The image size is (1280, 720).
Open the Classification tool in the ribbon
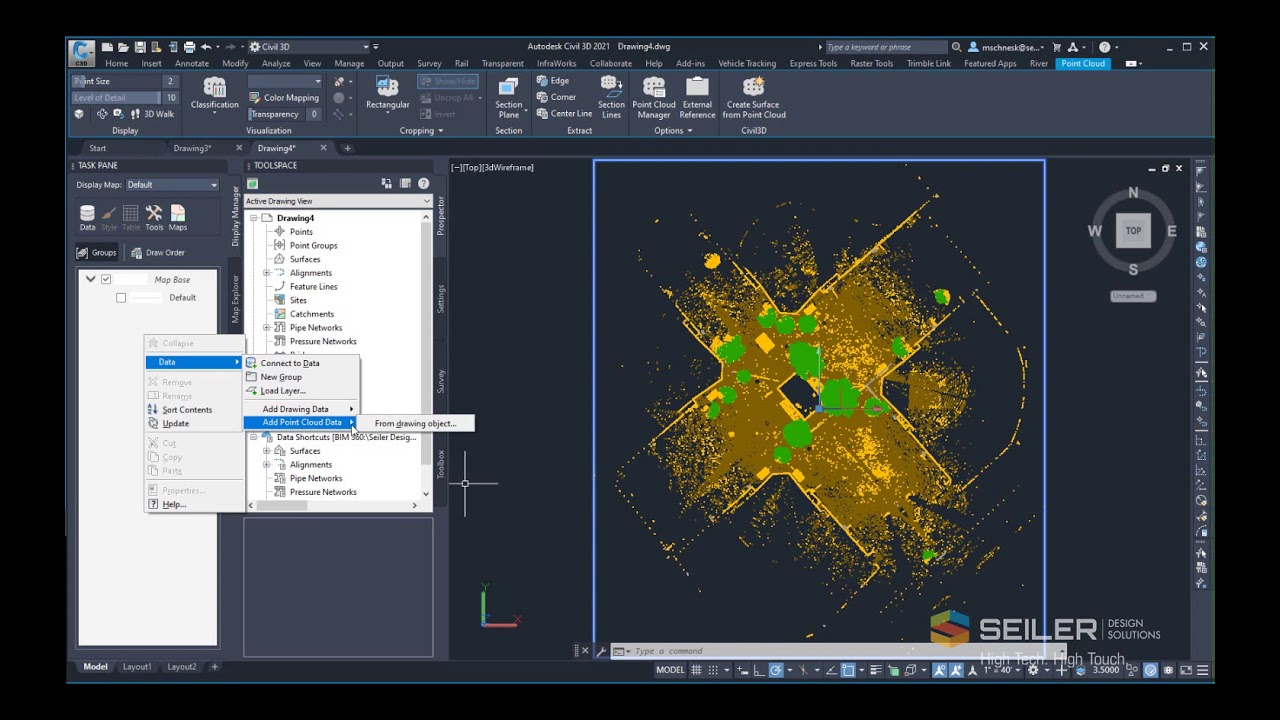(x=215, y=93)
